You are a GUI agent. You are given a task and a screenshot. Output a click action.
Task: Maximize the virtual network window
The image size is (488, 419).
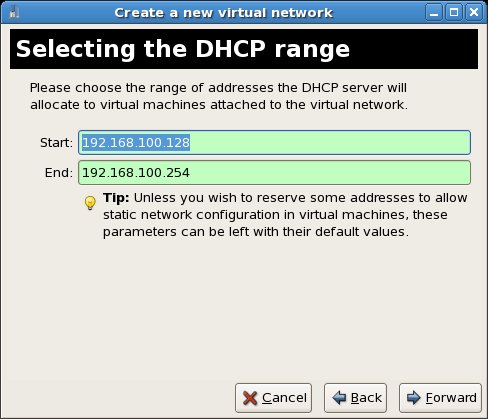coord(454,13)
